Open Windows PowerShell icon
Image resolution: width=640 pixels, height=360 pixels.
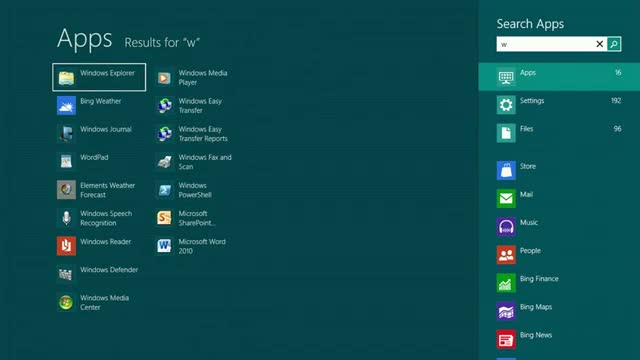click(x=164, y=190)
